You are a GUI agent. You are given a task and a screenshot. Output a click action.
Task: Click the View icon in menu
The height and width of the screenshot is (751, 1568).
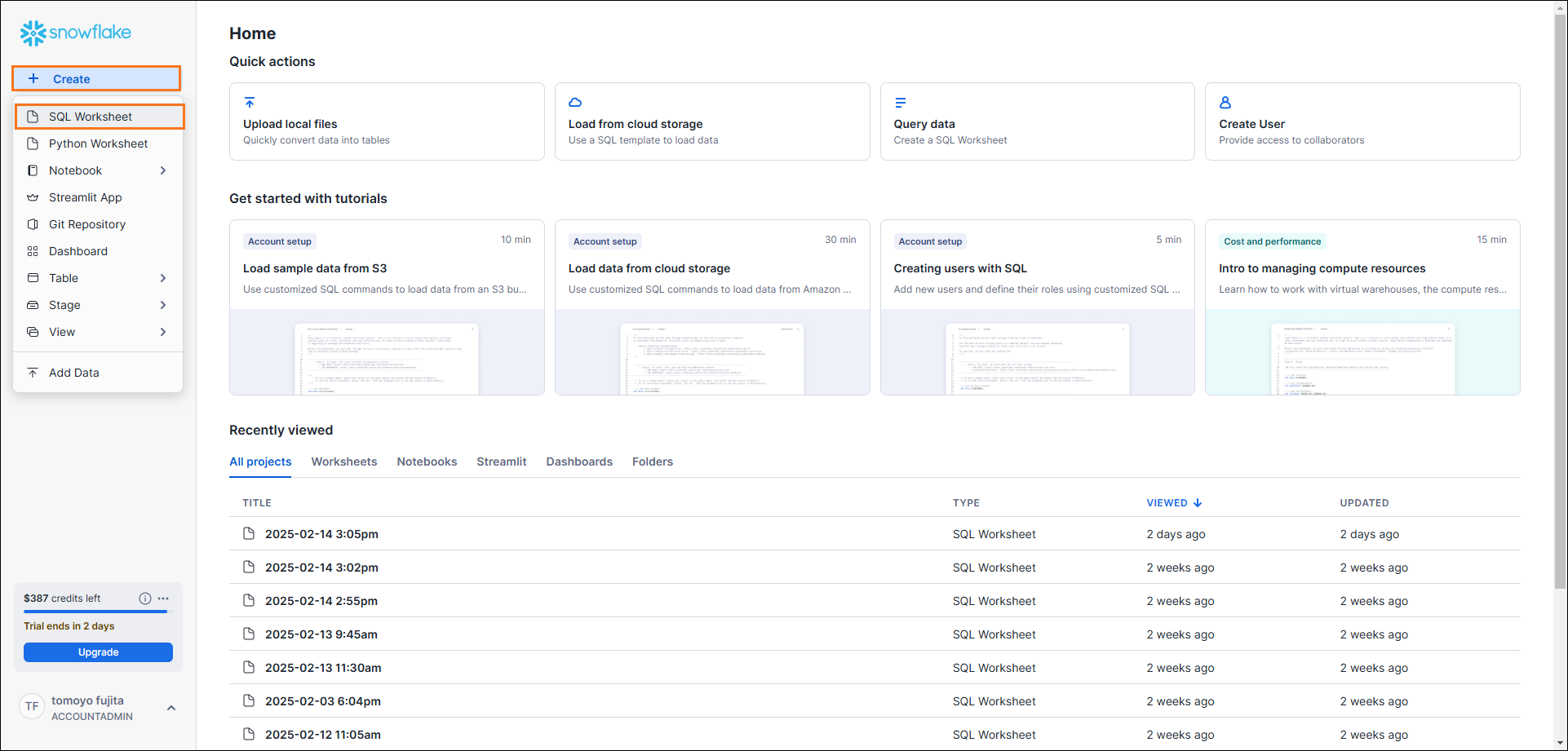click(x=33, y=332)
